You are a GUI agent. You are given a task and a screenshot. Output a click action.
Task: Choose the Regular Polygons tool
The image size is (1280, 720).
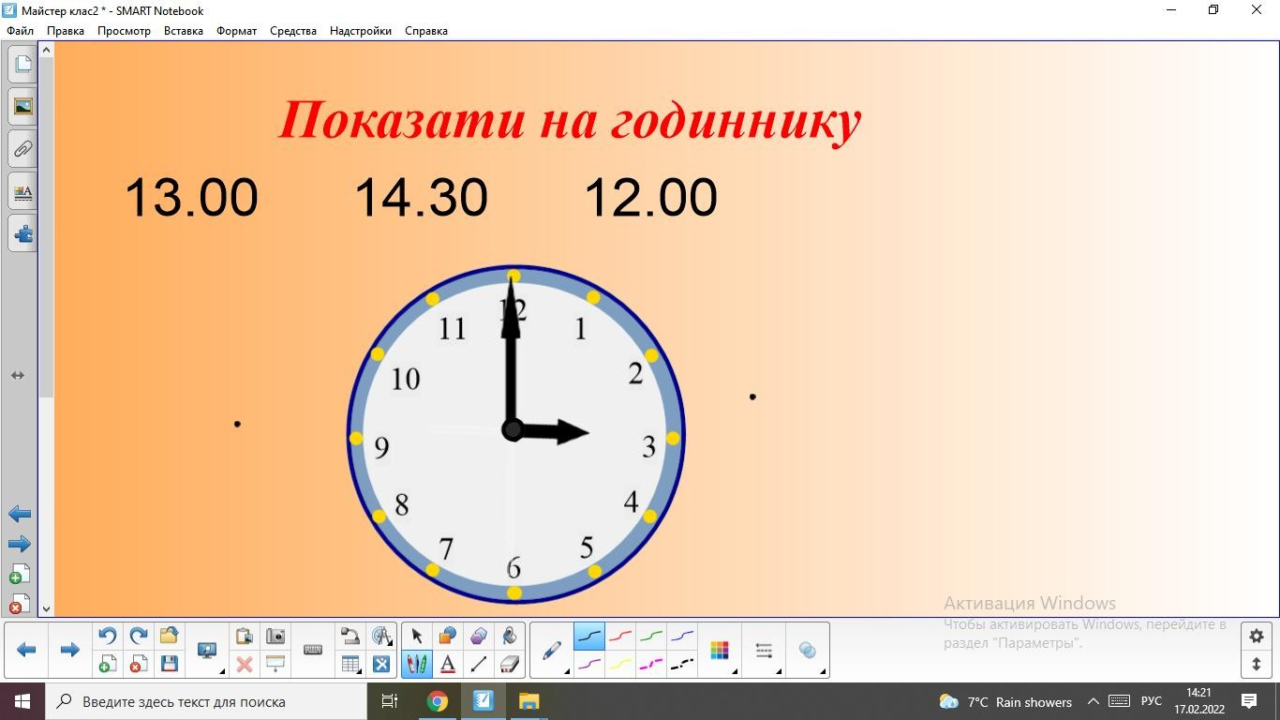click(x=478, y=636)
